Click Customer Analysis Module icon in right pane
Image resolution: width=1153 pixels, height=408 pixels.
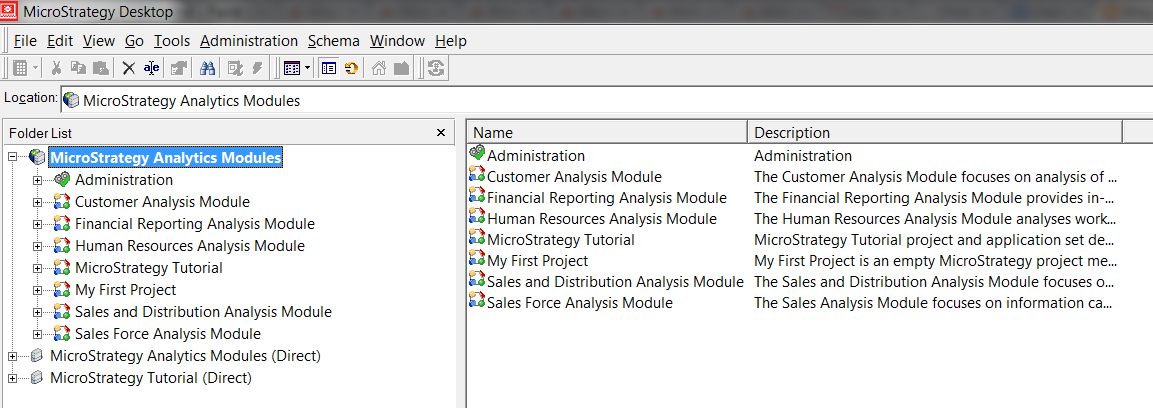pyautogui.click(x=477, y=176)
